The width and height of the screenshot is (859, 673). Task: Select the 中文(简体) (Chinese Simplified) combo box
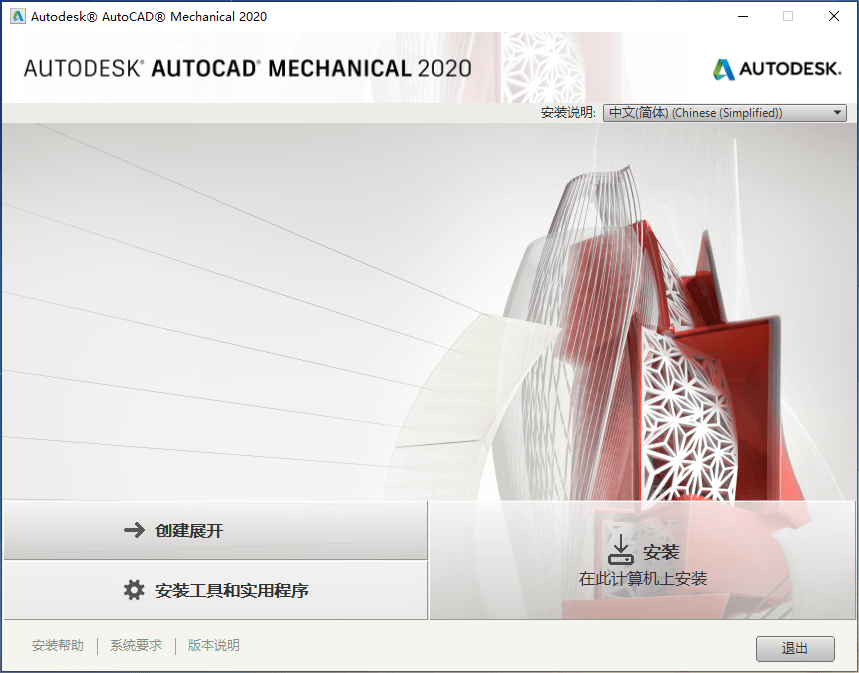[722, 112]
